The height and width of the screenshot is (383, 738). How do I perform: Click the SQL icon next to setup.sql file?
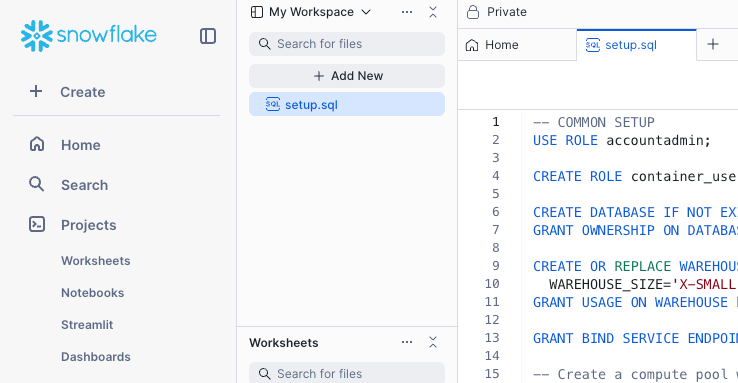[x=273, y=104]
